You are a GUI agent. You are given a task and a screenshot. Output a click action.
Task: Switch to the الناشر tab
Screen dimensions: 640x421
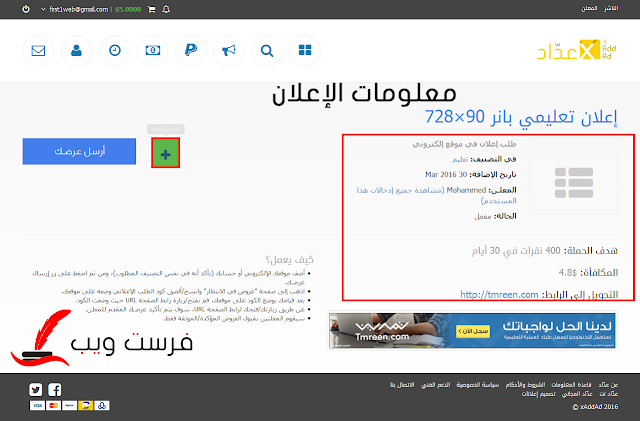(x=611, y=9)
